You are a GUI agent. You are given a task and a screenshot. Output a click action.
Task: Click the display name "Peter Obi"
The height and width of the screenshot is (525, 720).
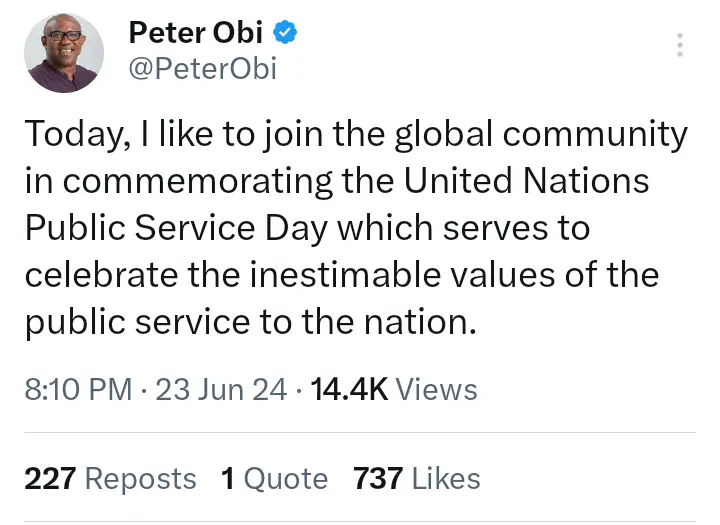pos(196,33)
